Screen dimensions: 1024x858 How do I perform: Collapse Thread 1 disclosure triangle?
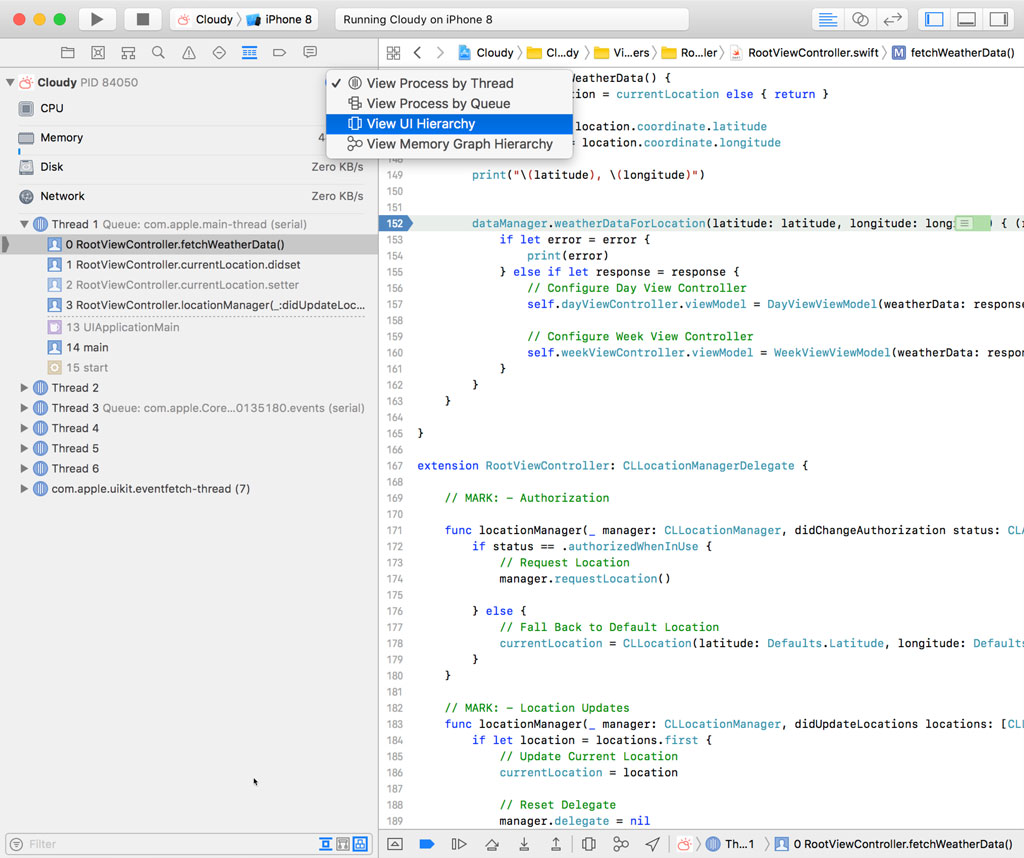(25, 224)
